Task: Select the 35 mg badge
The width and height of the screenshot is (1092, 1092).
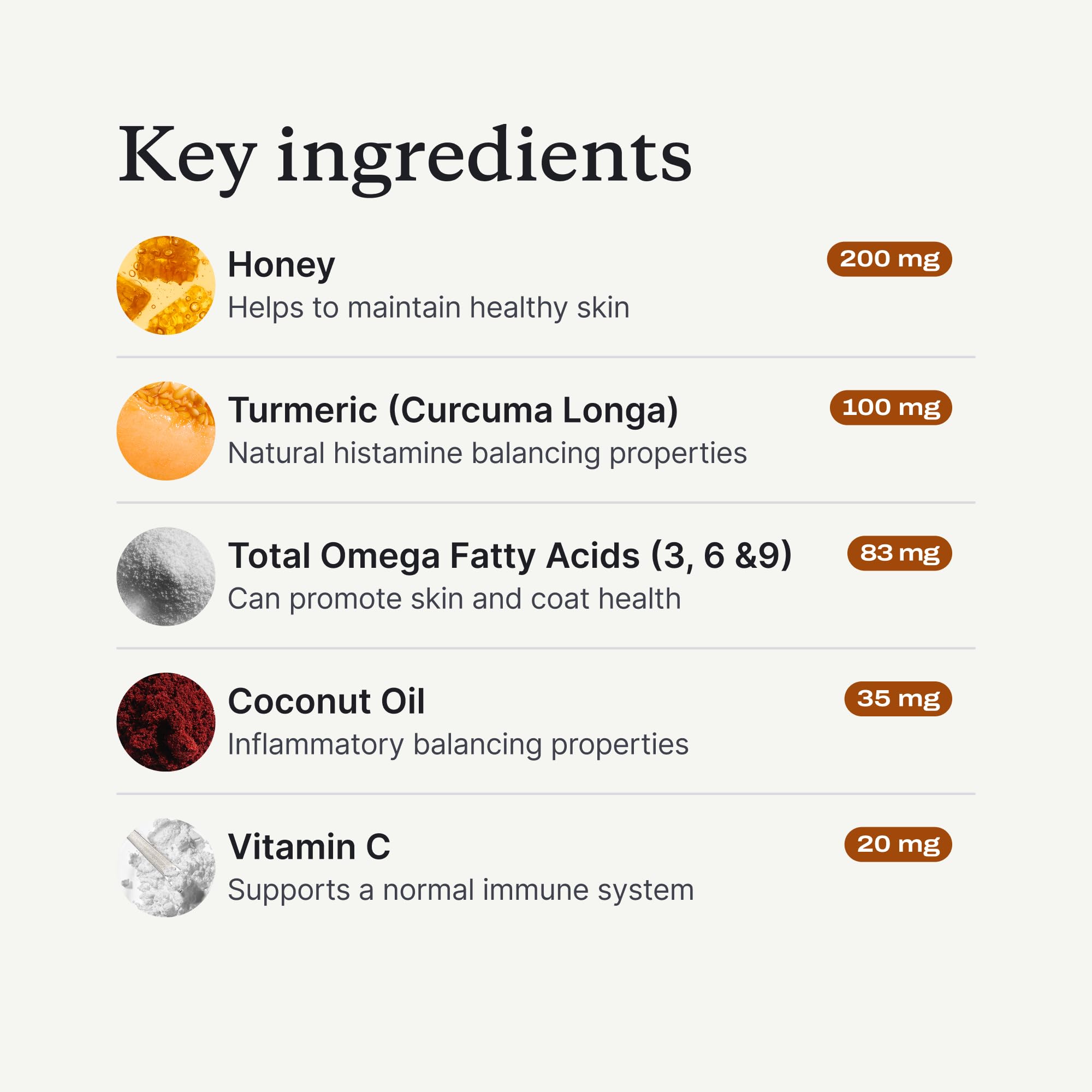Action: (898, 699)
